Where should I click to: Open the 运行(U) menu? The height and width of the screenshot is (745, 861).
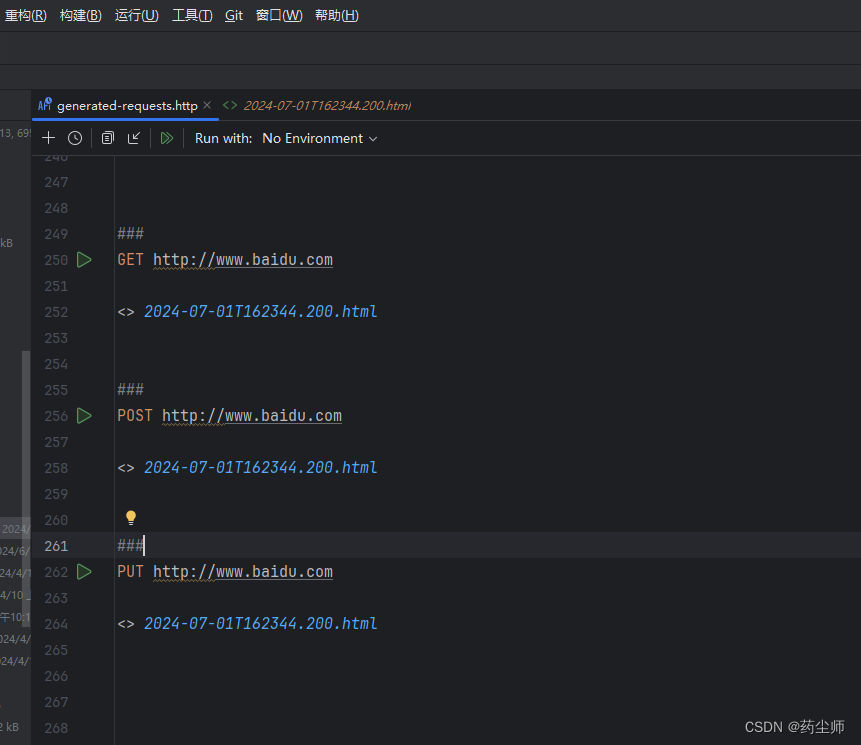click(136, 15)
